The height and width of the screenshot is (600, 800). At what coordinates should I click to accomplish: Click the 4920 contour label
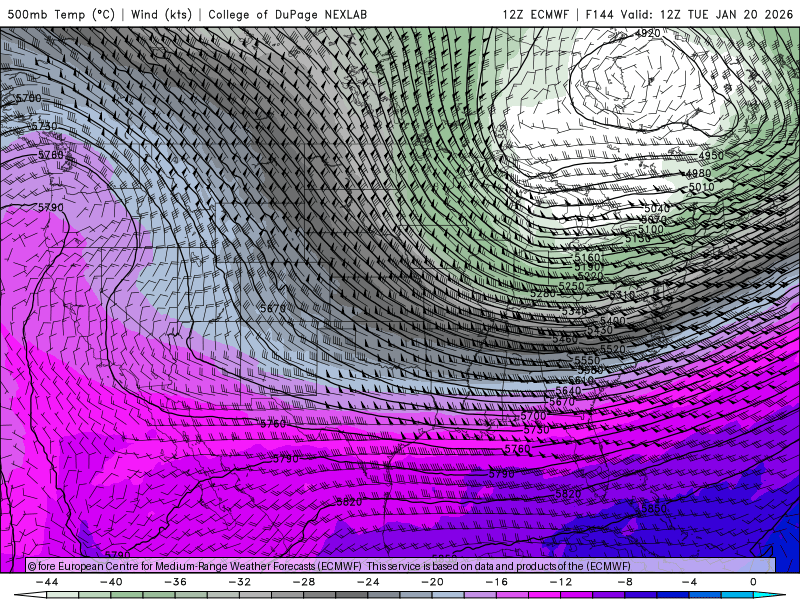[647, 33]
